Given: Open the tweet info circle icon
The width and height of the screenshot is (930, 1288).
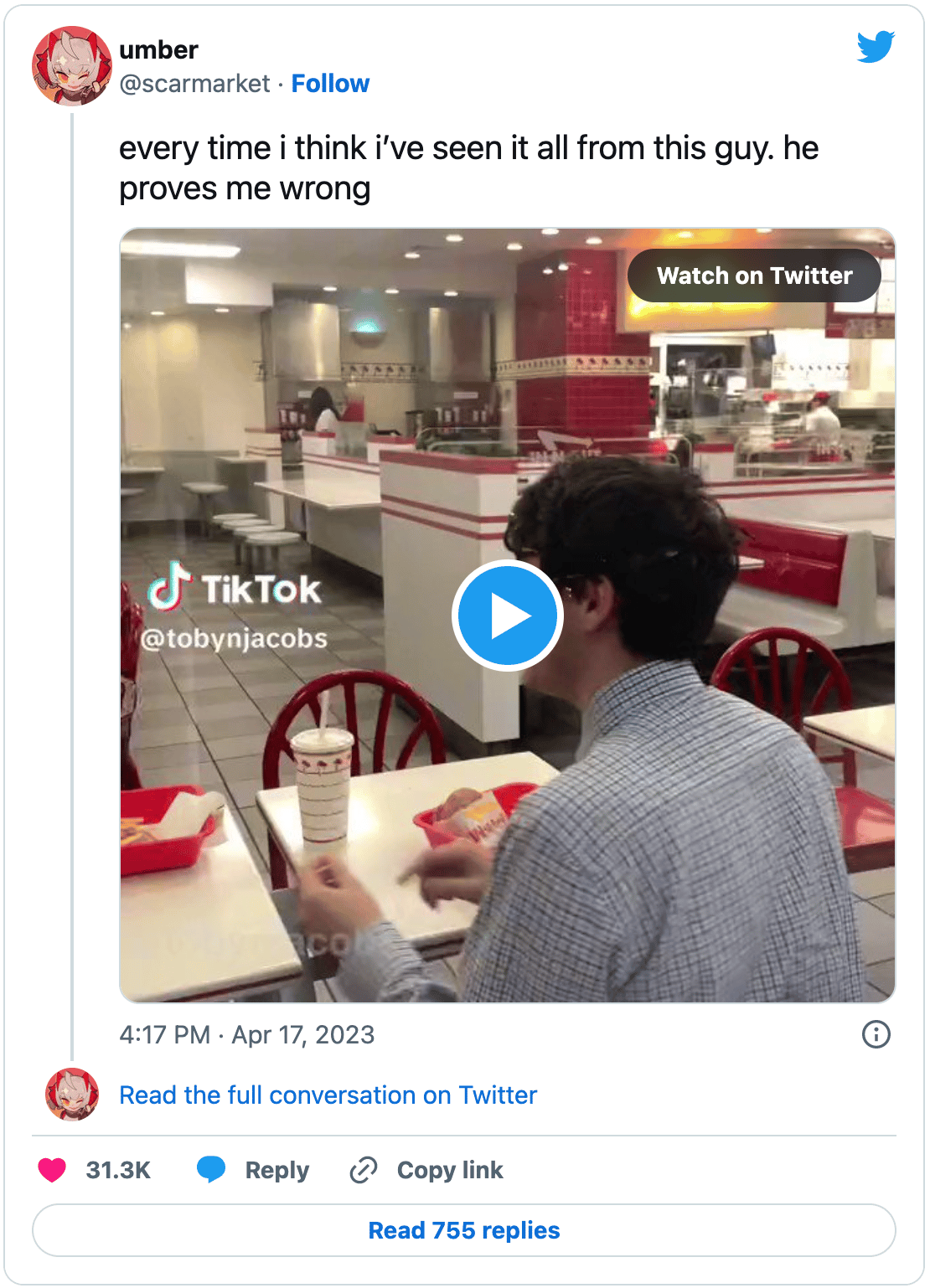Looking at the screenshot, I should point(876,1034).
